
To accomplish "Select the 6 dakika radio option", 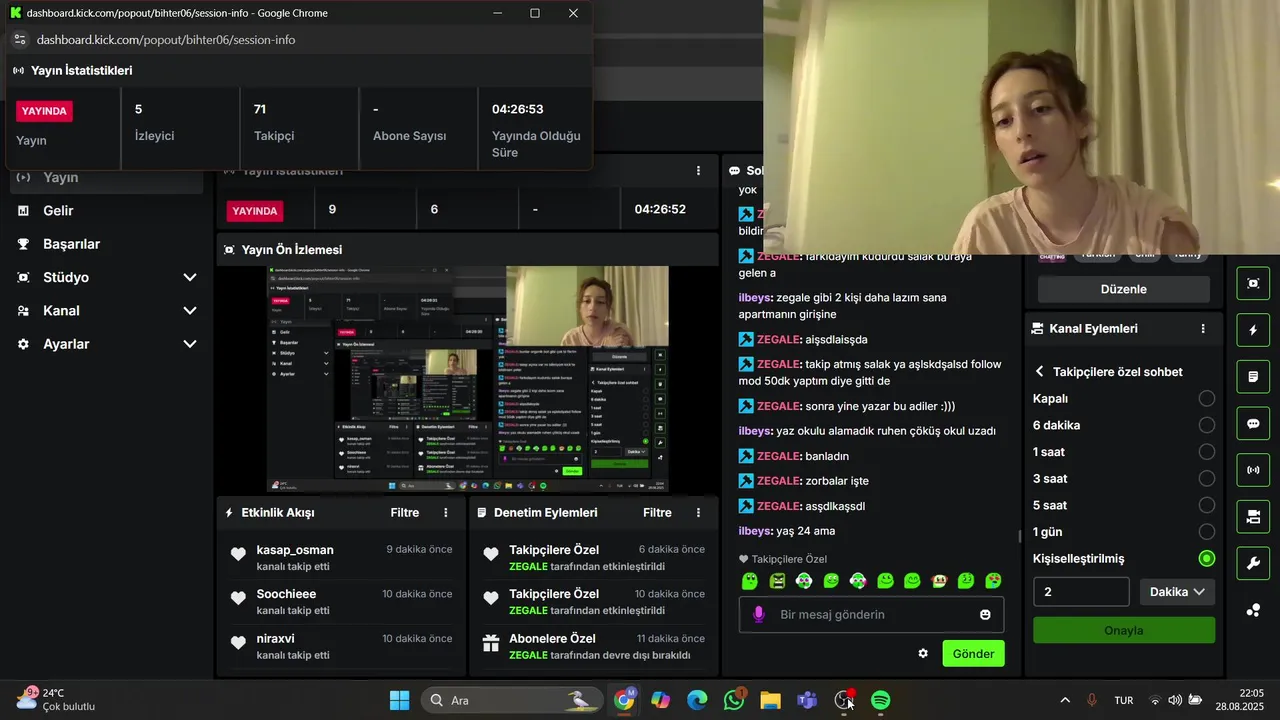I will [x=1207, y=425].
